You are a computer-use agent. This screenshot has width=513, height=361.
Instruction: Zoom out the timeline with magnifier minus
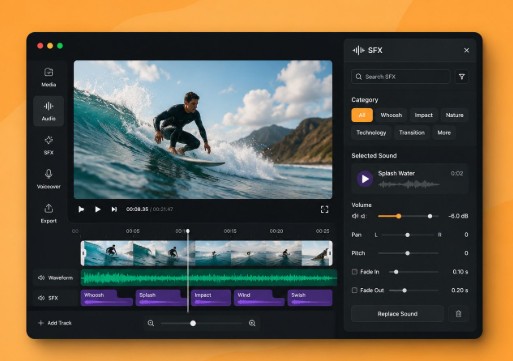151,323
